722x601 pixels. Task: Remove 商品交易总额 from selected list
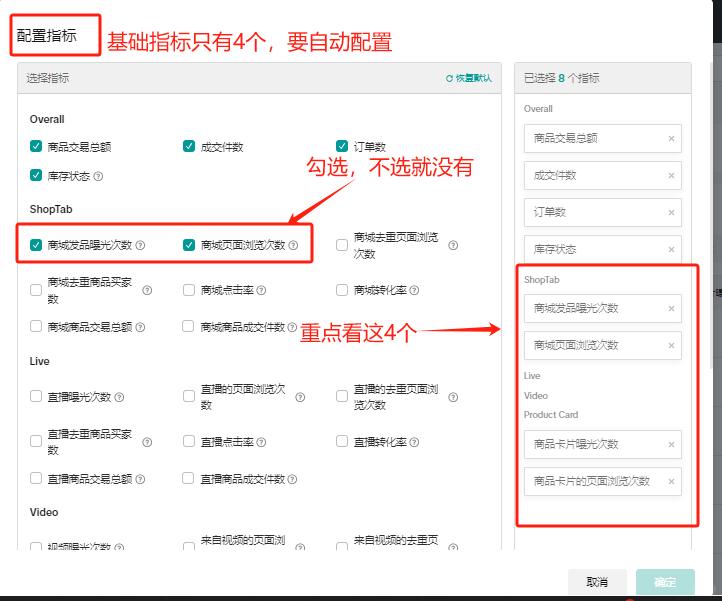pos(671,139)
